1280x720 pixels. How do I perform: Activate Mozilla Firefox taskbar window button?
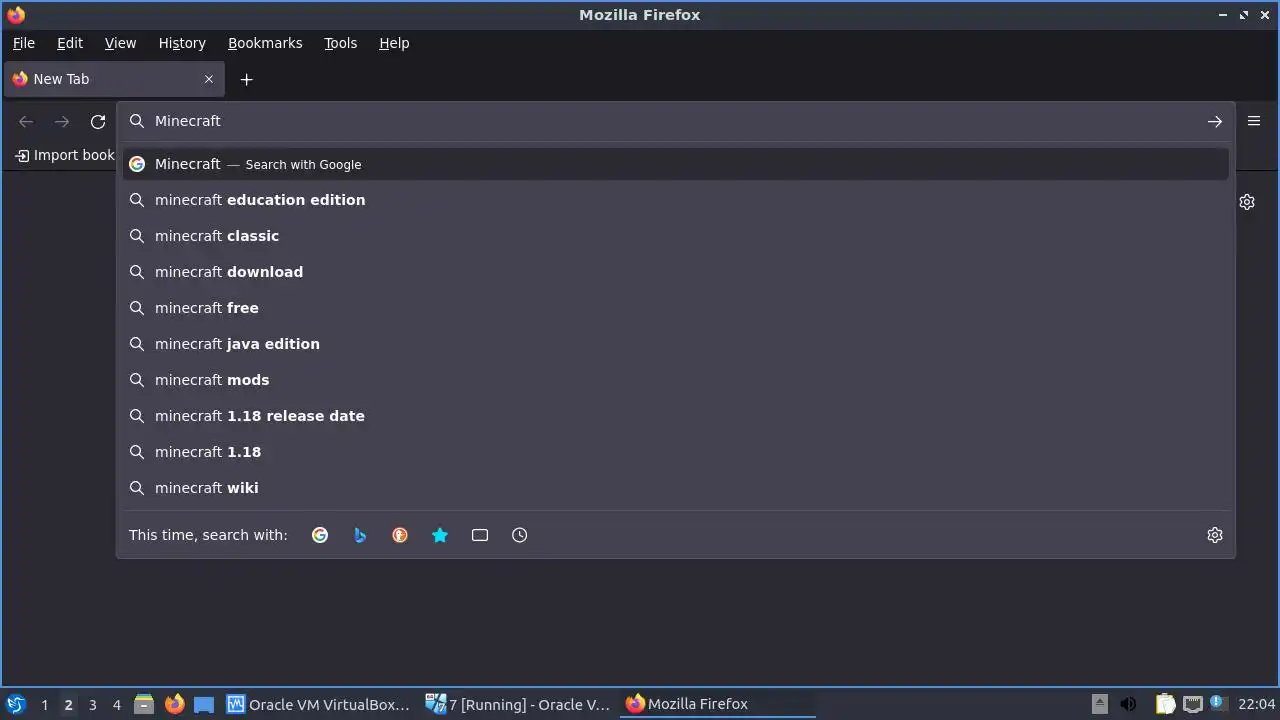pos(718,704)
